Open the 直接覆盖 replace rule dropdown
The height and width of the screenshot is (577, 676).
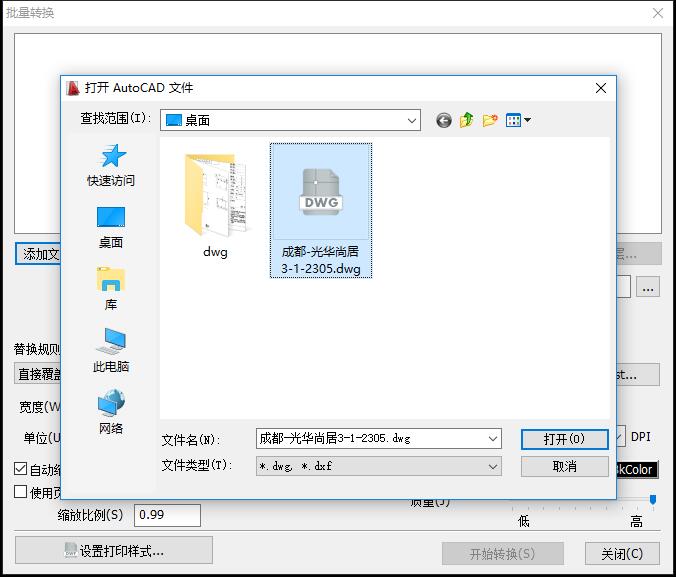coord(38,373)
